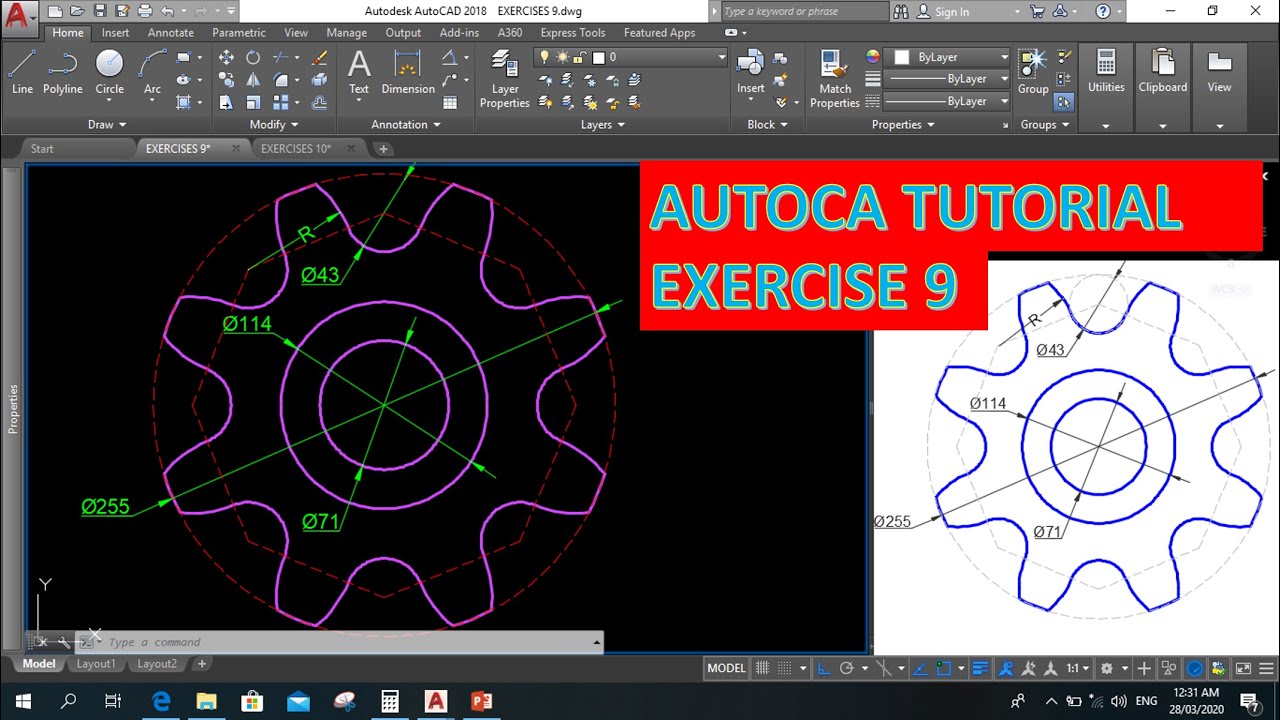
Task: Switch to Layout1 tab
Action: 96,664
